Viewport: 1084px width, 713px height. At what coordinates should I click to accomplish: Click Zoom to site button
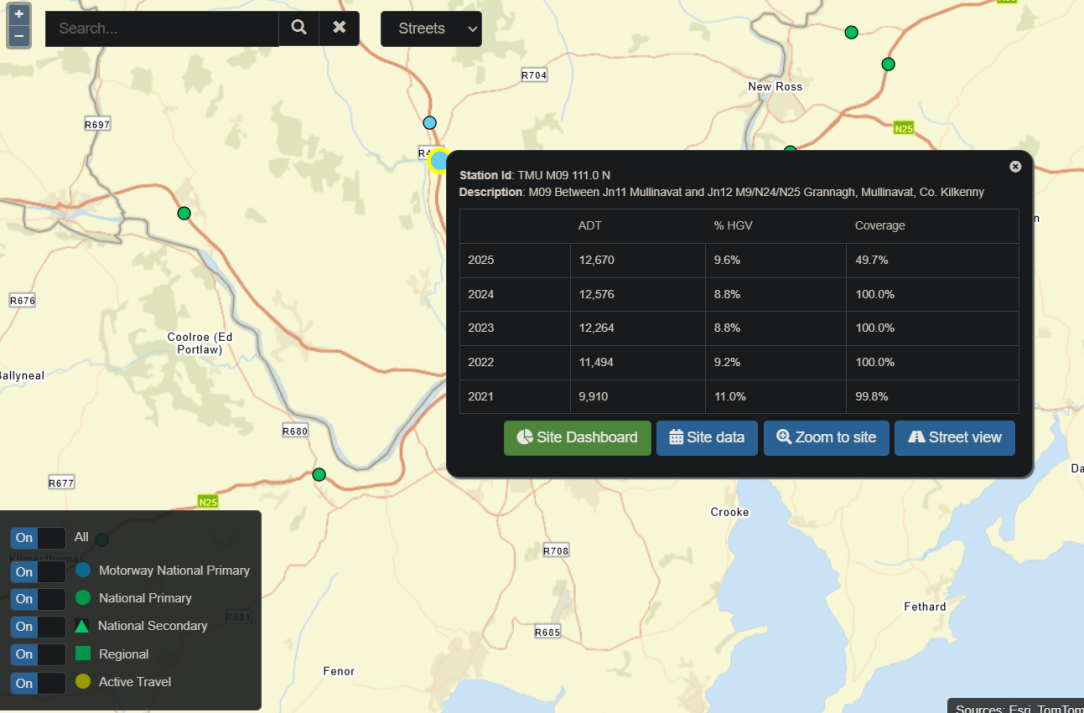click(x=826, y=438)
